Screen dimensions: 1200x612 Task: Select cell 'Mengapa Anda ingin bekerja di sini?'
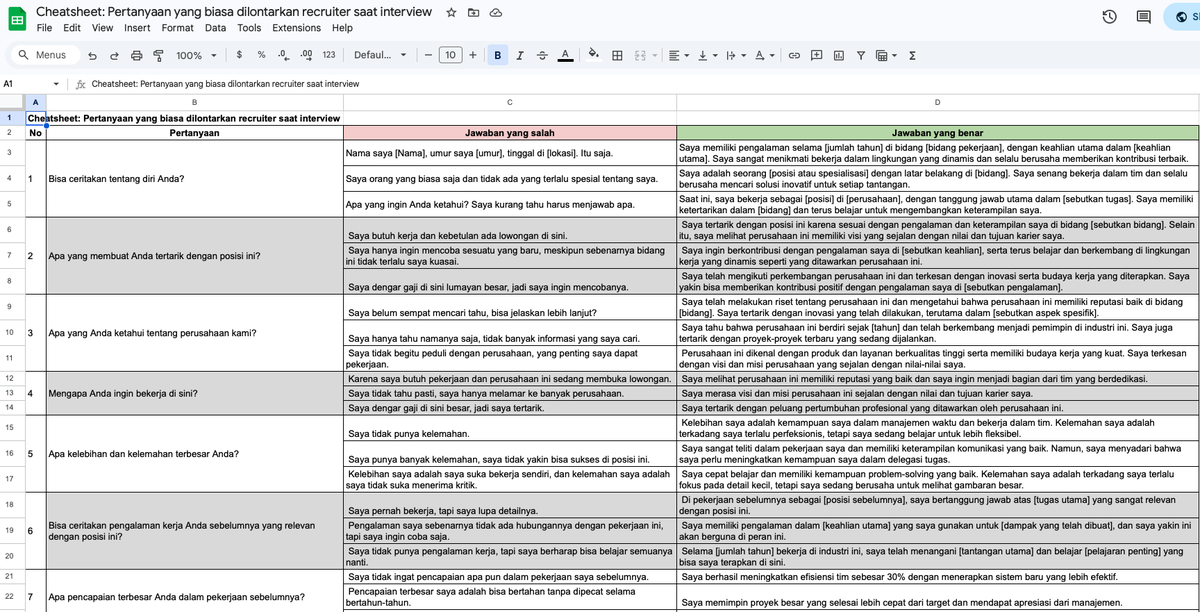pyautogui.click(x=194, y=393)
